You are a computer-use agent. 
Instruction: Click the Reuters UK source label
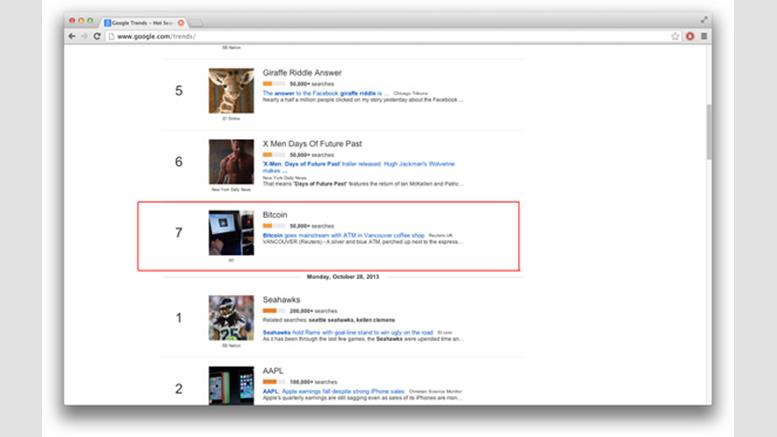pyautogui.click(x=441, y=236)
